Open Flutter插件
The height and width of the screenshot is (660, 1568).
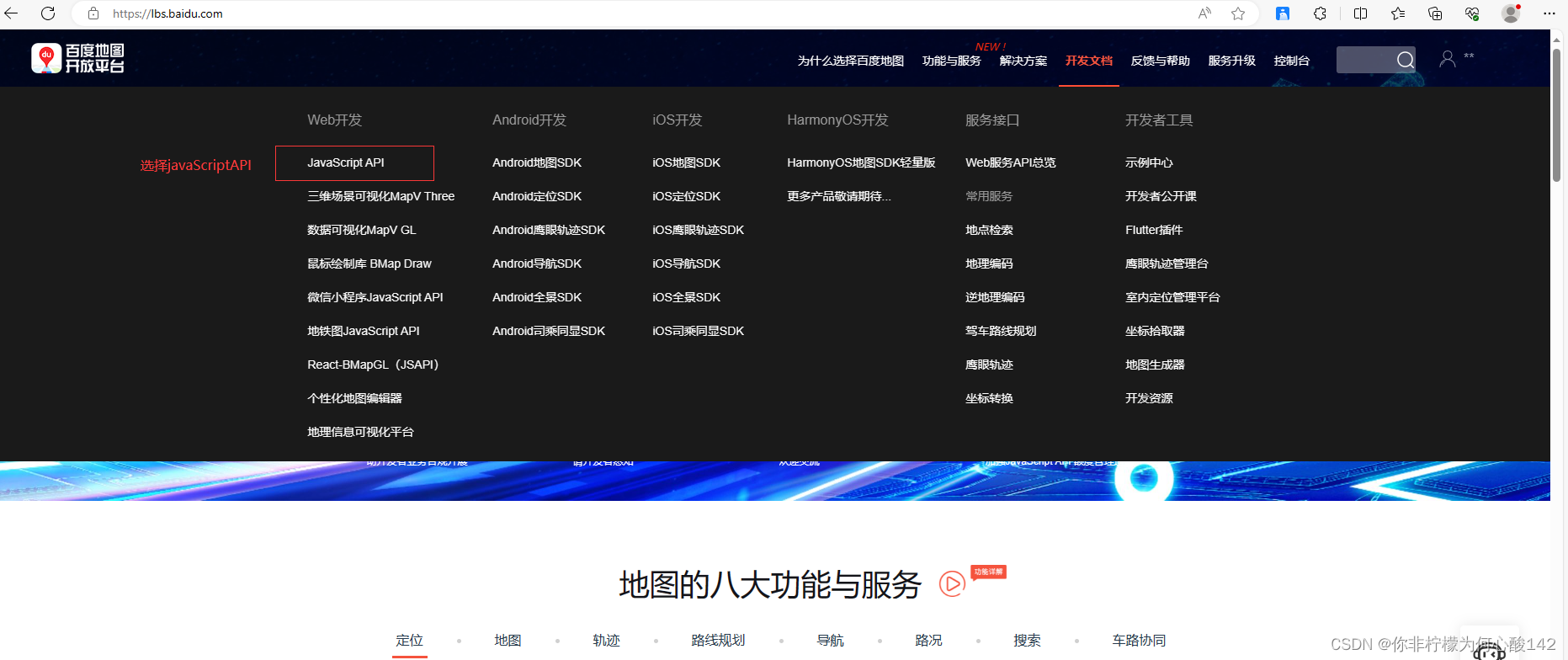point(1154,230)
